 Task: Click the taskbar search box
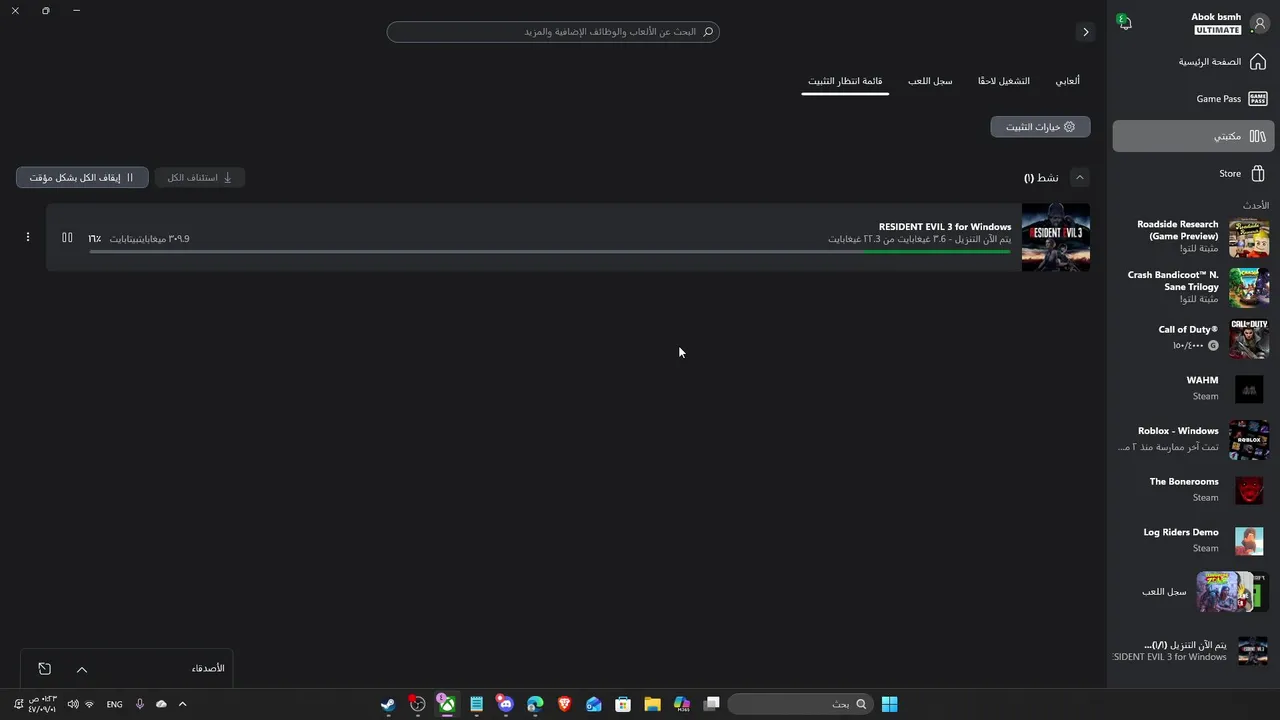[x=800, y=704]
